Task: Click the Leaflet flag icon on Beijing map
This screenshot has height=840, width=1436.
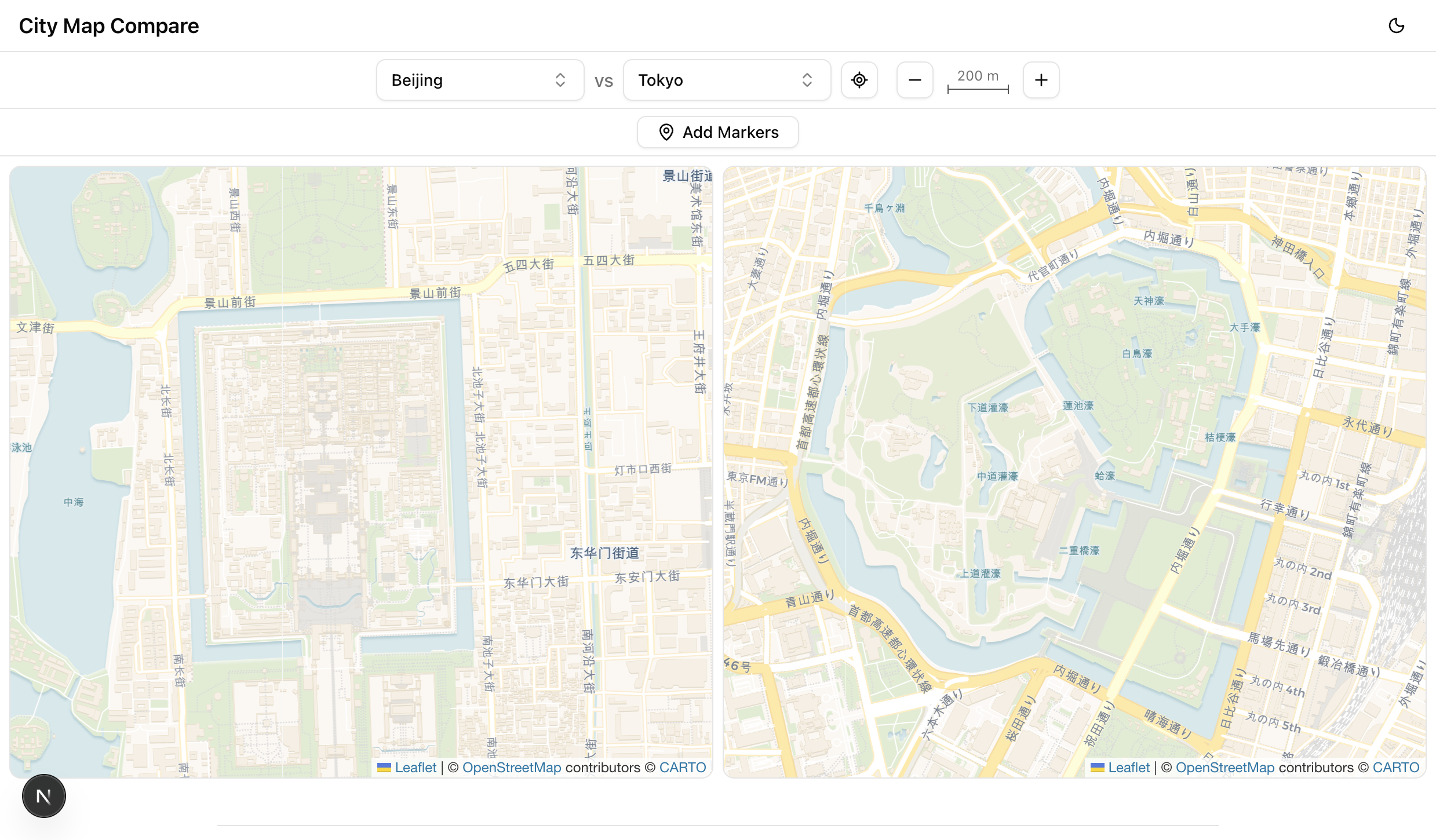Action: (x=384, y=768)
